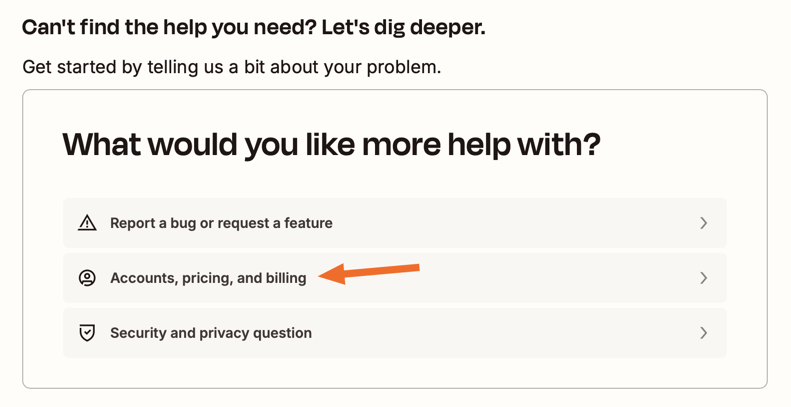Click the accounts row right of the arrow
791x407 pixels.
point(555,278)
